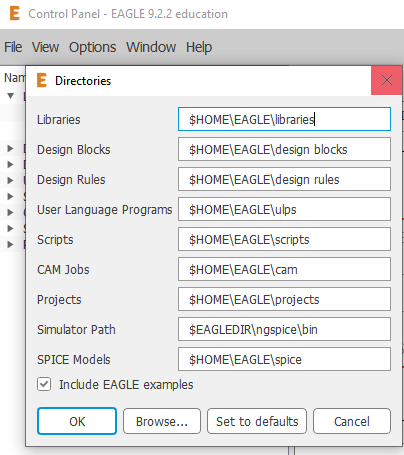Screen dimensions: 404x455
Task: Open the View menu
Action: (45, 47)
